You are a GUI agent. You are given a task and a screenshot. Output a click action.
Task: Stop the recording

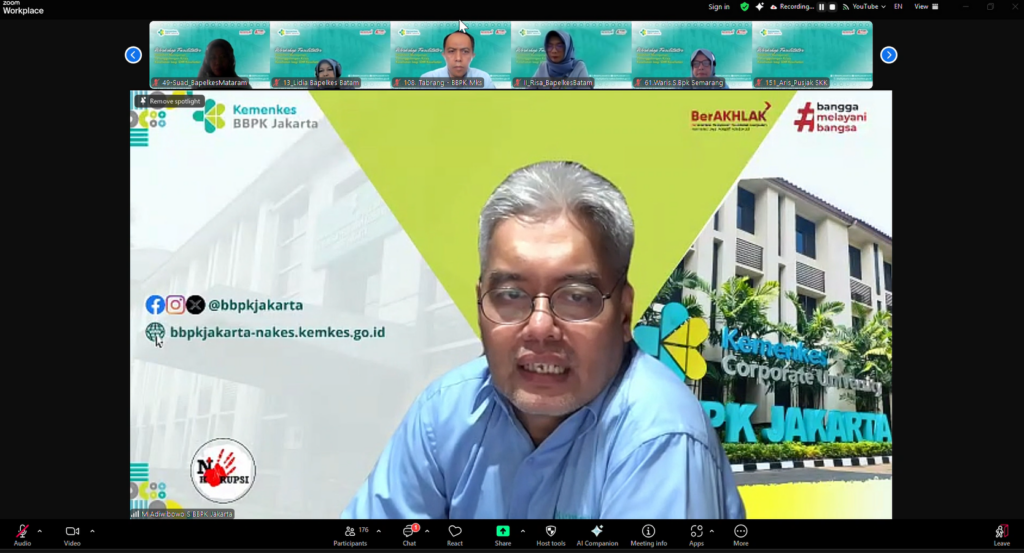(832, 7)
